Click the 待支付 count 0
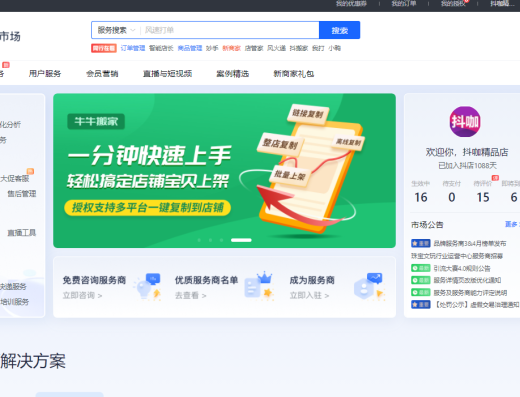This screenshot has width=520, height=397. 452,197
